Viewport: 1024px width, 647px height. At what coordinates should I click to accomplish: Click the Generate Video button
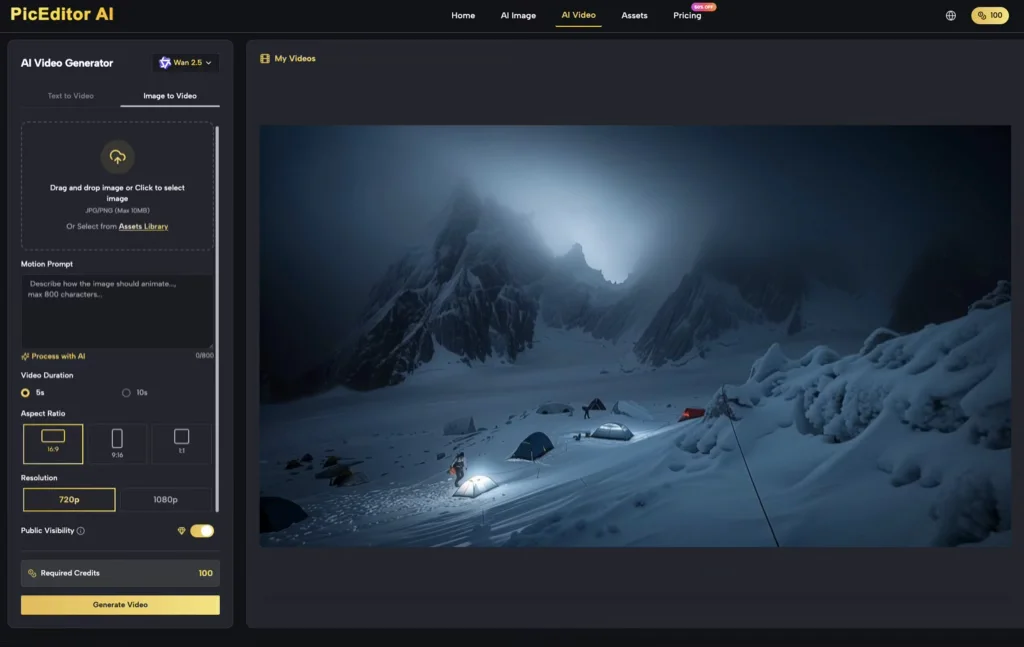[x=120, y=605]
